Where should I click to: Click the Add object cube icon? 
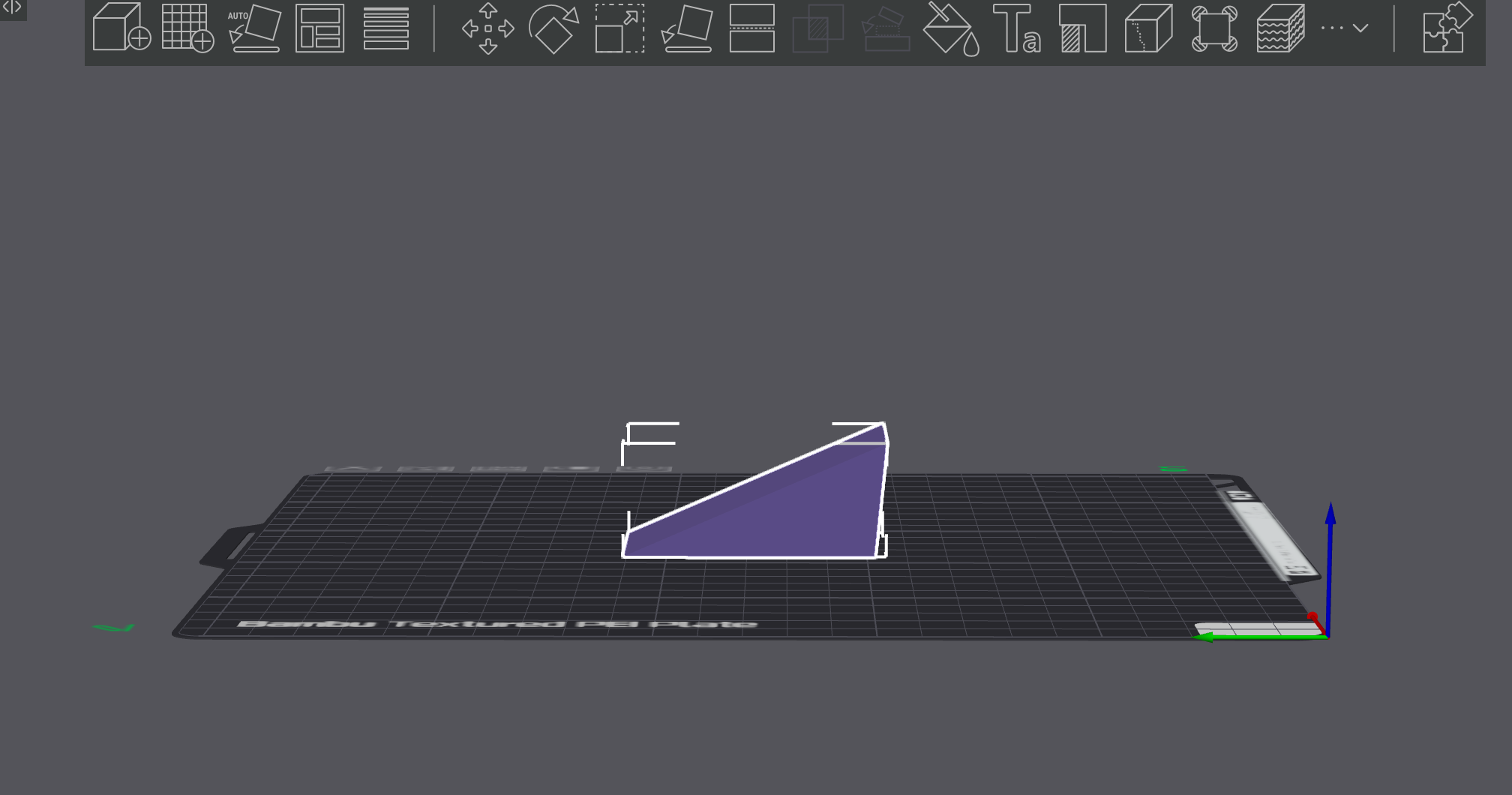[121, 28]
